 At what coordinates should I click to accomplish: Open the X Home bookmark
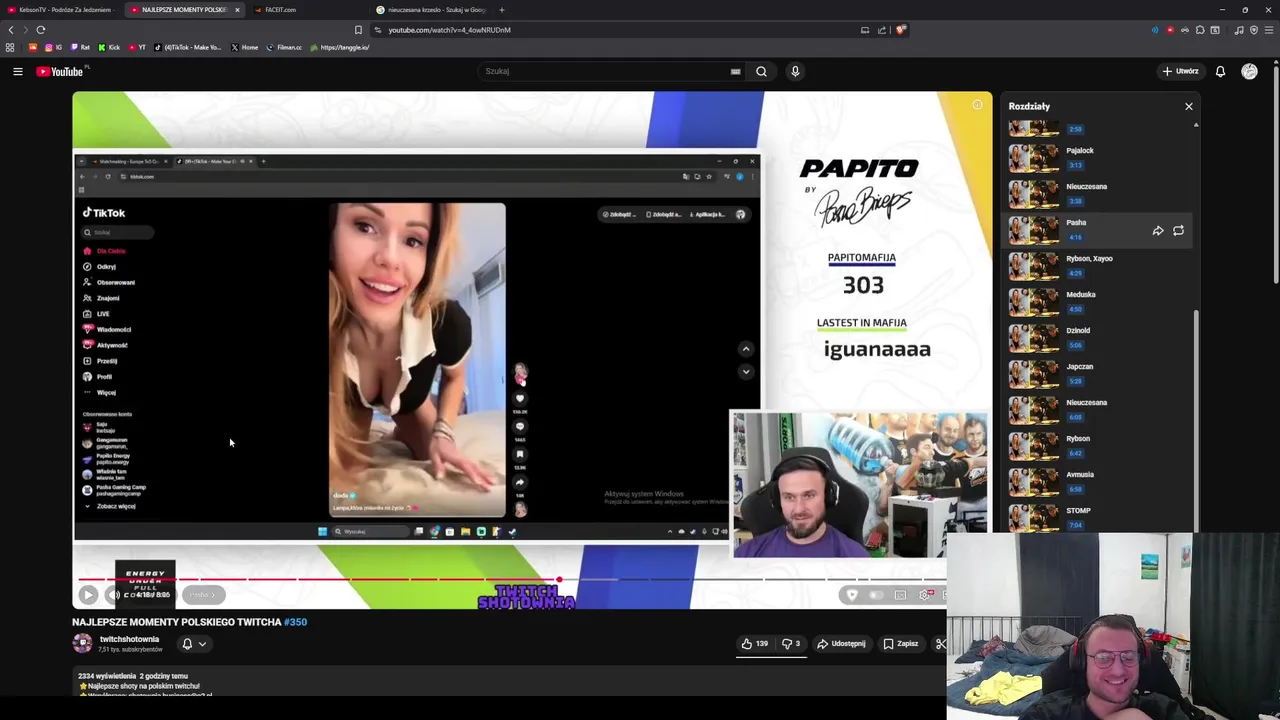tap(245, 47)
